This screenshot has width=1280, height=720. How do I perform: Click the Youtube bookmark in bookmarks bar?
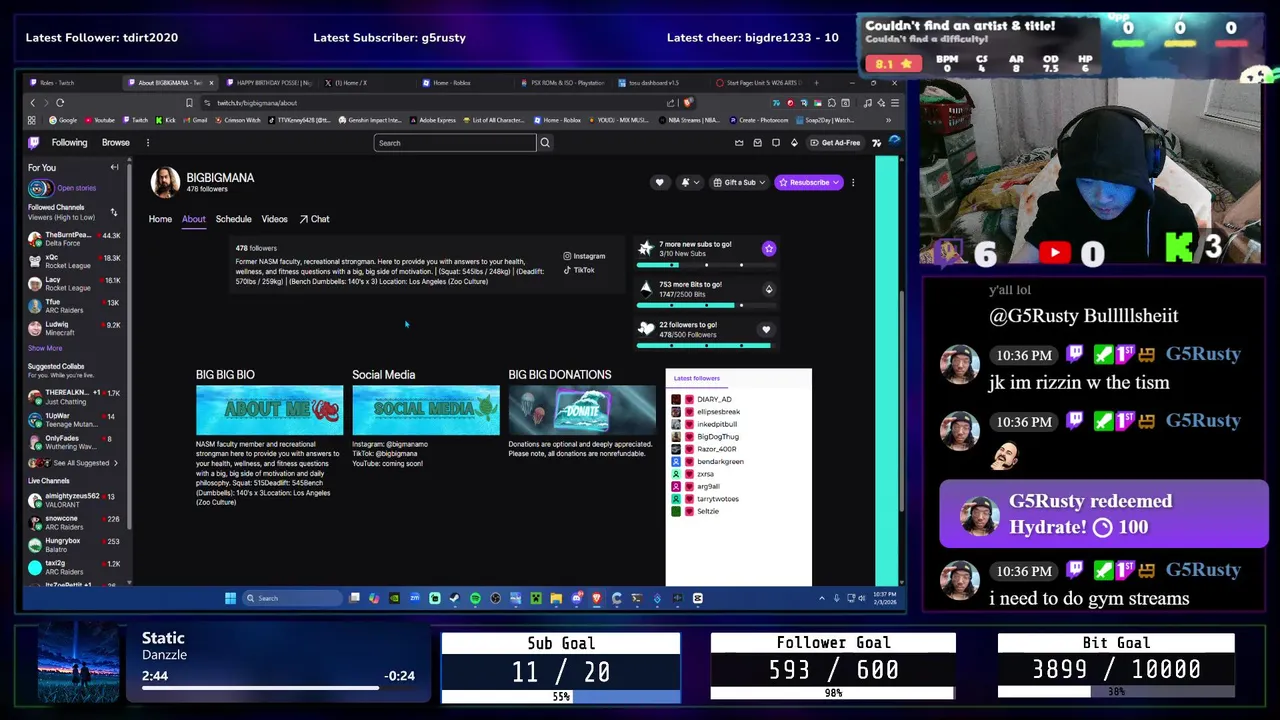pyautogui.click(x=99, y=120)
